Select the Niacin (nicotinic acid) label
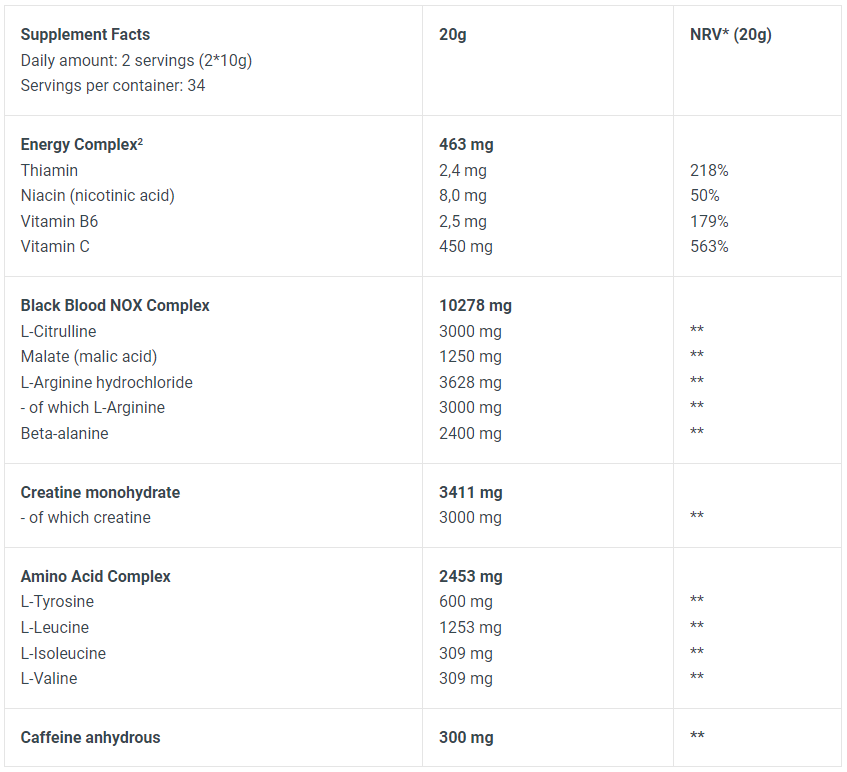Viewport: 847px width, 772px height. pyautogui.click(x=98, y=196)
